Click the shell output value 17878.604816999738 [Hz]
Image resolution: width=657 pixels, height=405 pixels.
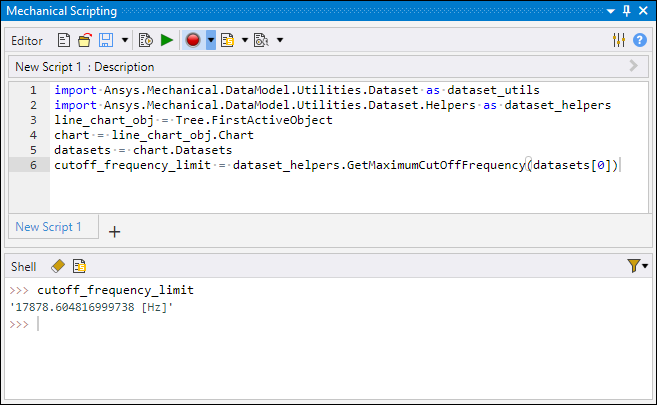91,307
